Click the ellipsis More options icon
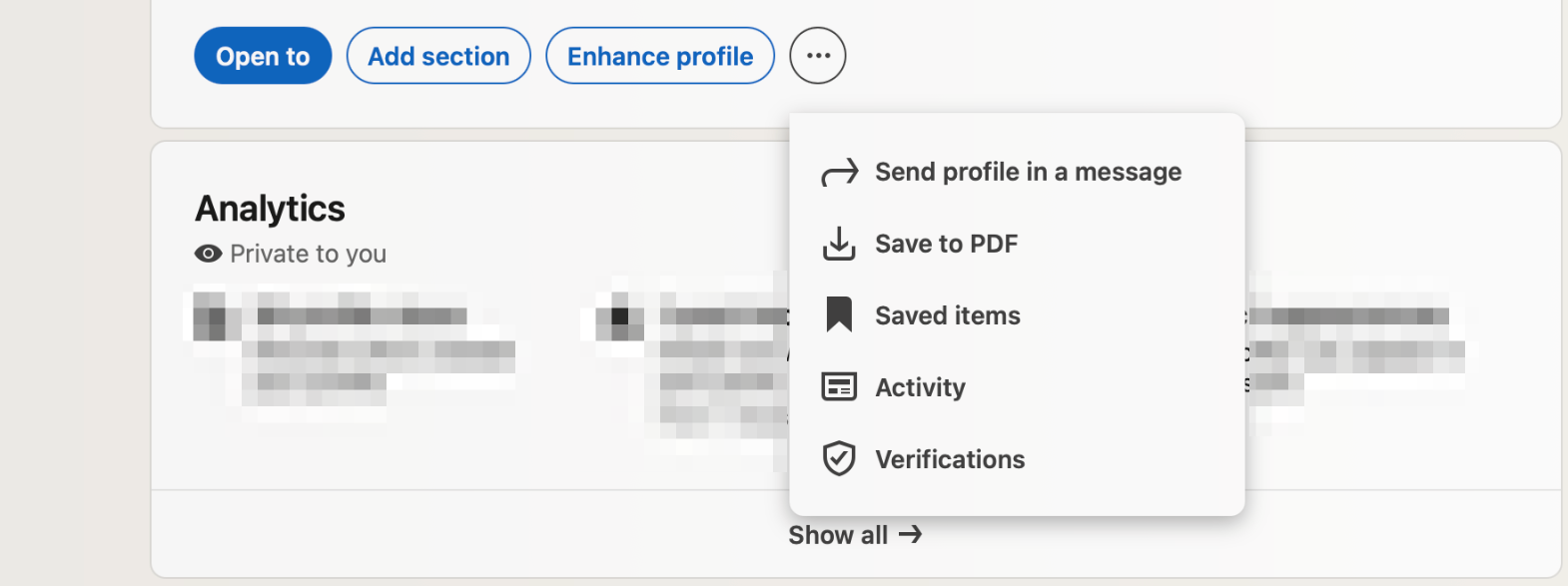The image size is (1568, 586). (x=817, y=55)
